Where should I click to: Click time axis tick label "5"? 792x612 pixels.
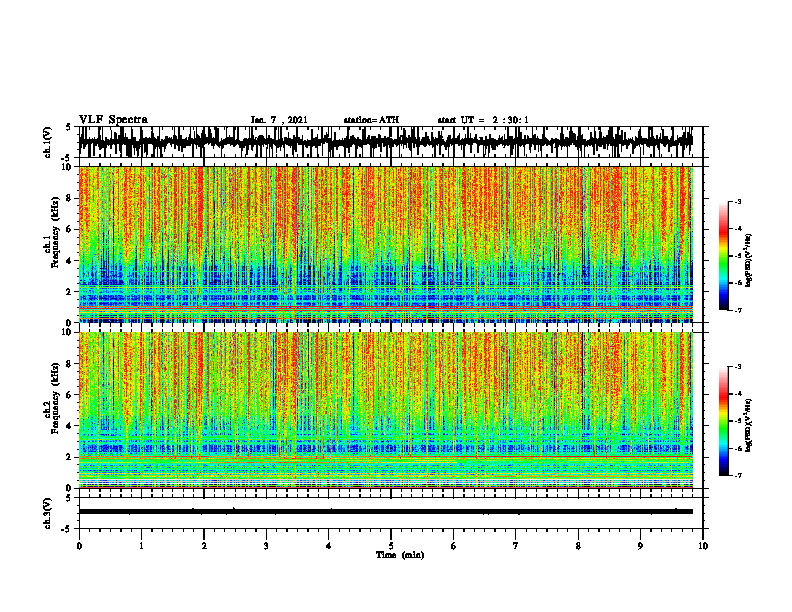pyautogui.click(x=391, y=546)
